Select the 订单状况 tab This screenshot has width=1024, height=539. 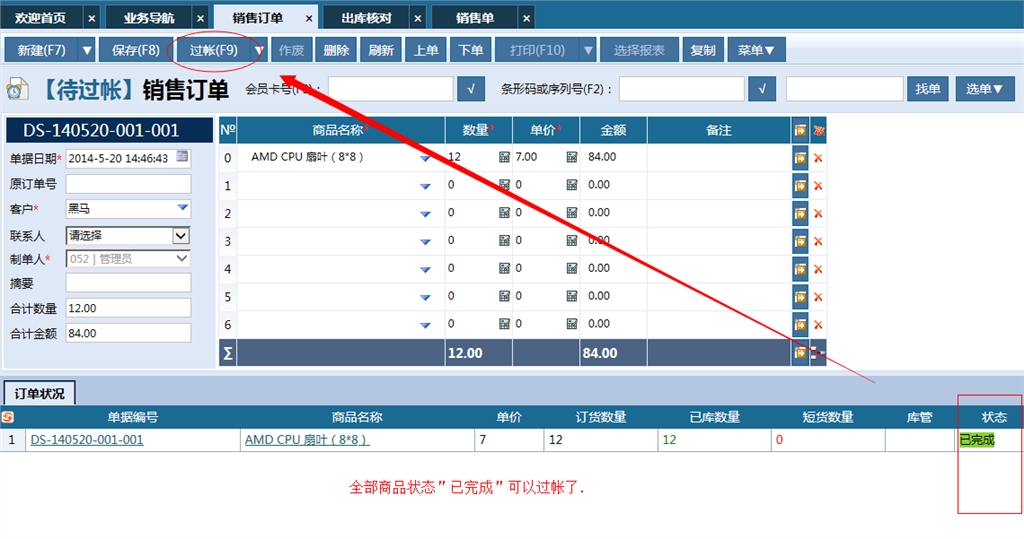(x=39, y=393)
